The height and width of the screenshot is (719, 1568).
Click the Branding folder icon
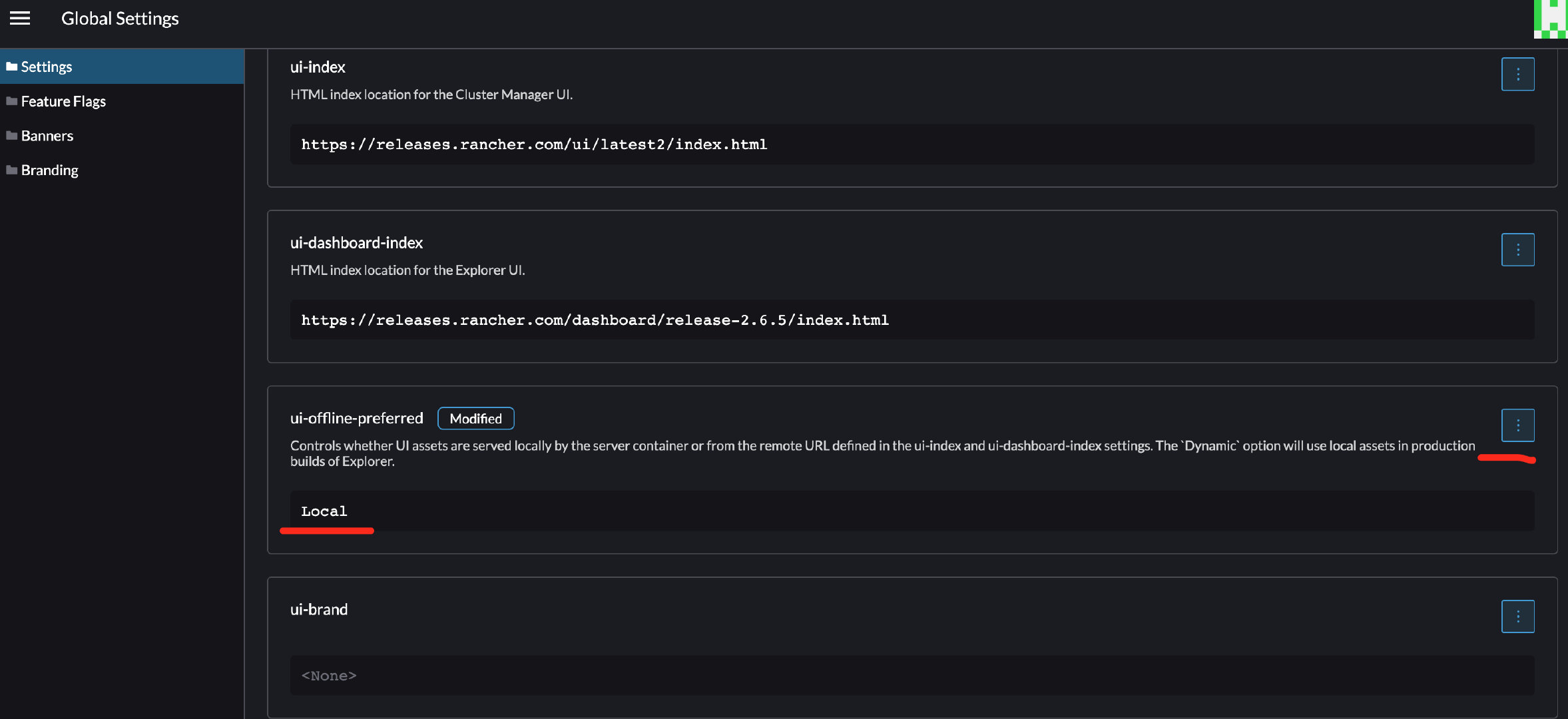click(x=11, y=170)
